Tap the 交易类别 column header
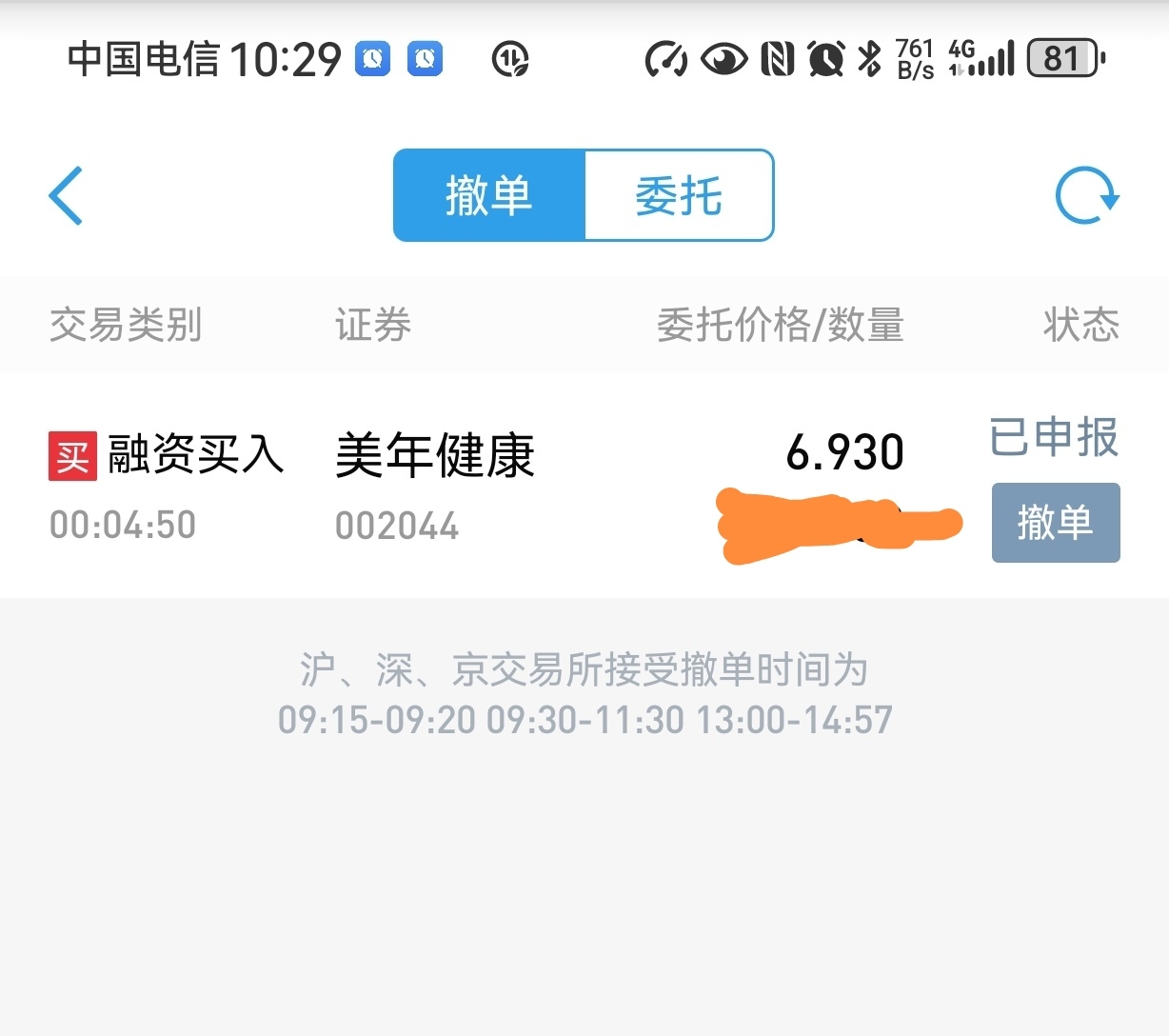The width and height of the screenshot is (1169, 1036). click(x=126, y=325)
